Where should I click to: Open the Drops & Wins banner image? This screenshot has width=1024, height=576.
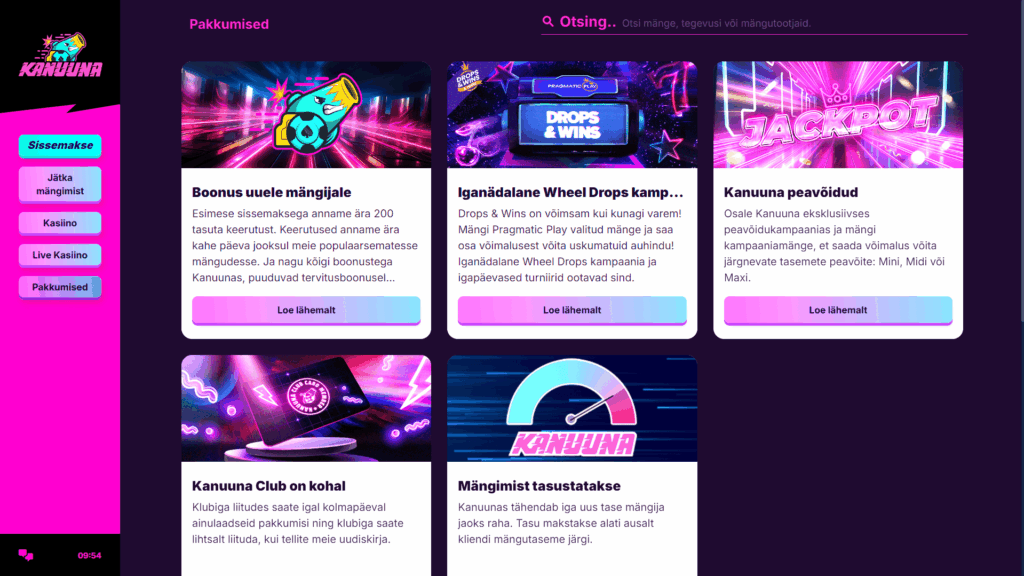pyautogui.click(x=572, y=115)
